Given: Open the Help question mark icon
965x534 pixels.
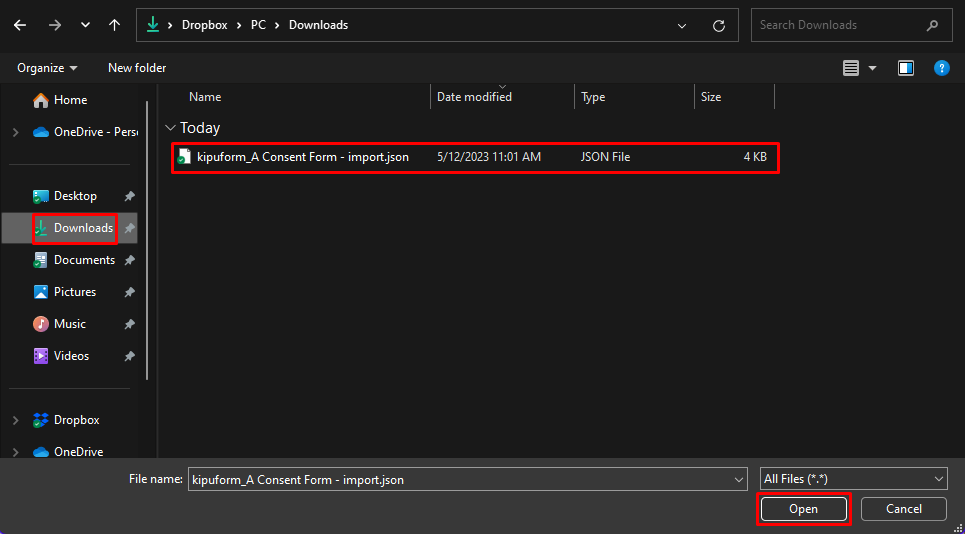Looking at the screenshot, I should [941, 68].
